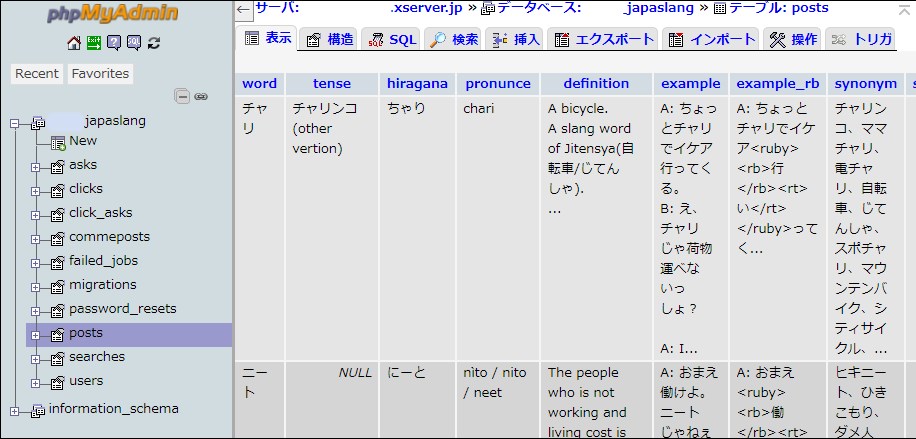This screenshot has height=439, width=916.
Task: Open the エクスポート (Export) tab
Action: tap(603, 39)
